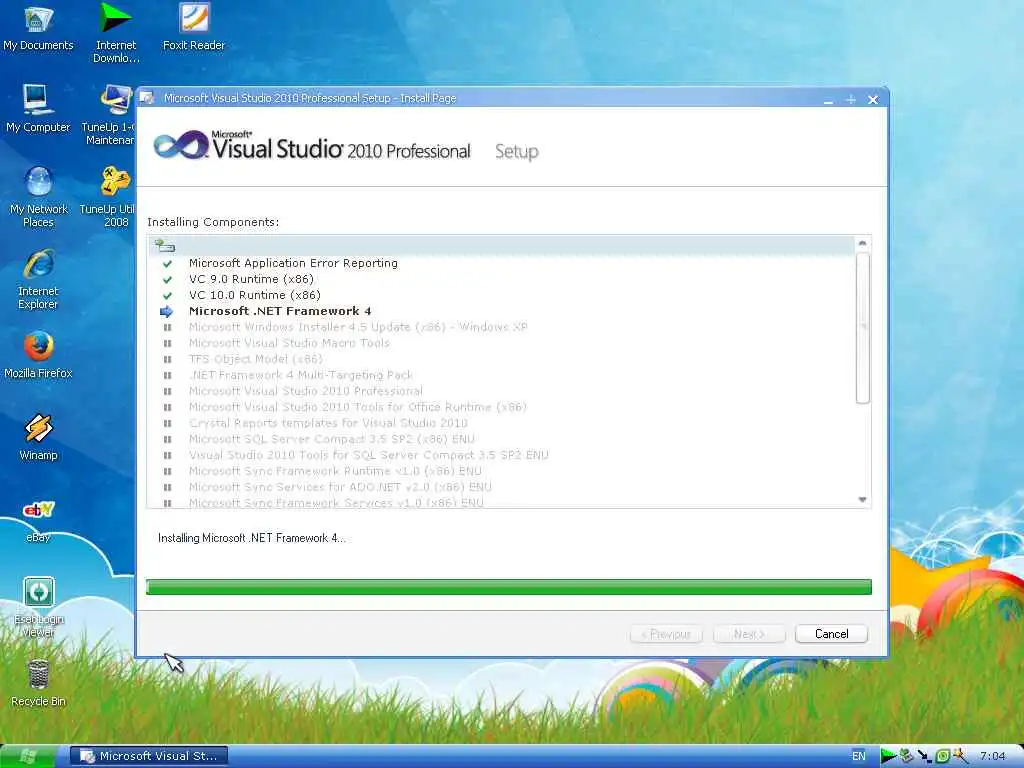Select Microsoft Sync Framework Runtime v1.0 row

pyautogui.click(x=501, y=472)
